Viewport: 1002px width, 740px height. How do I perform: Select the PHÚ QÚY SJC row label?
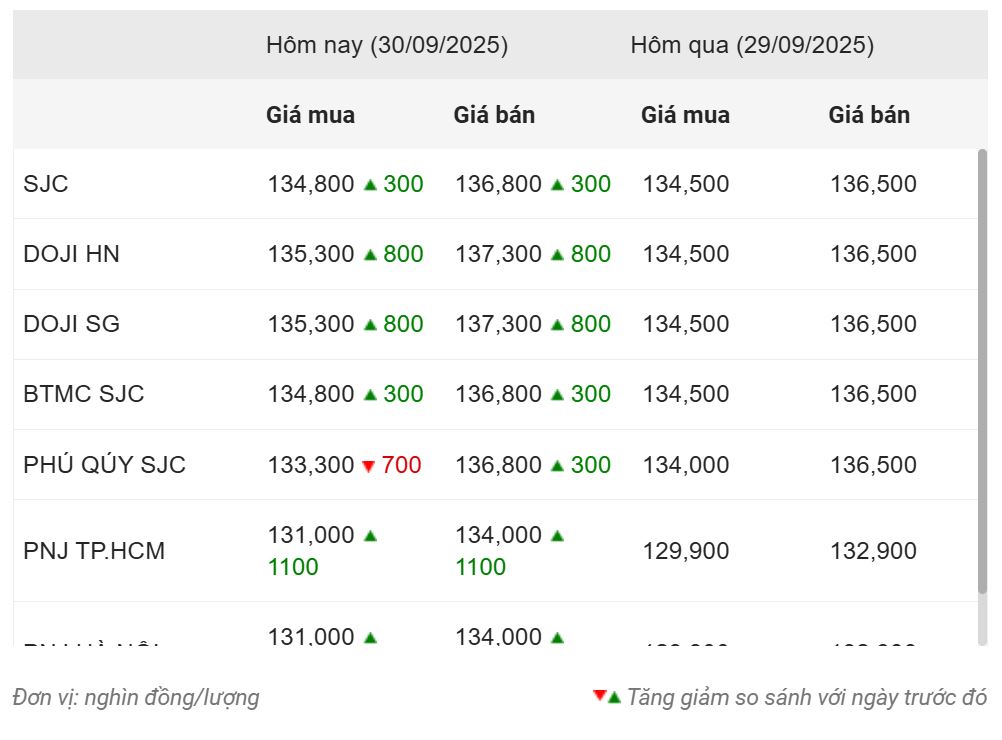coord(104,465)
